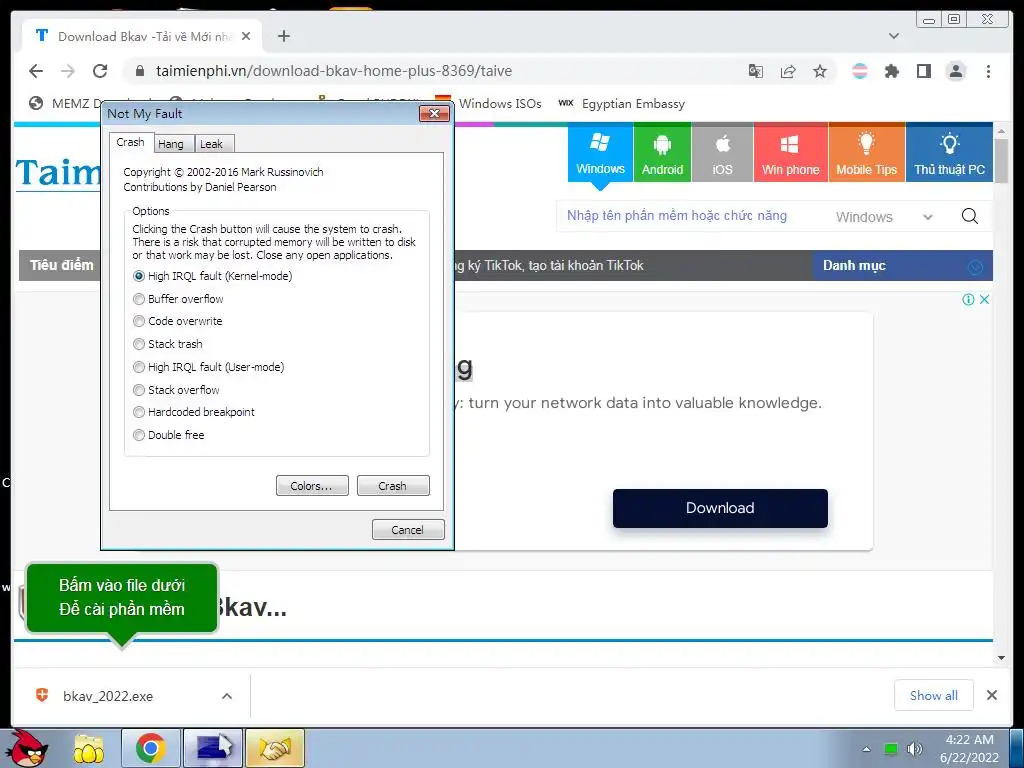Click the volume speaker tray icon
1024x768 pixels.
click(x=914, y=749)
